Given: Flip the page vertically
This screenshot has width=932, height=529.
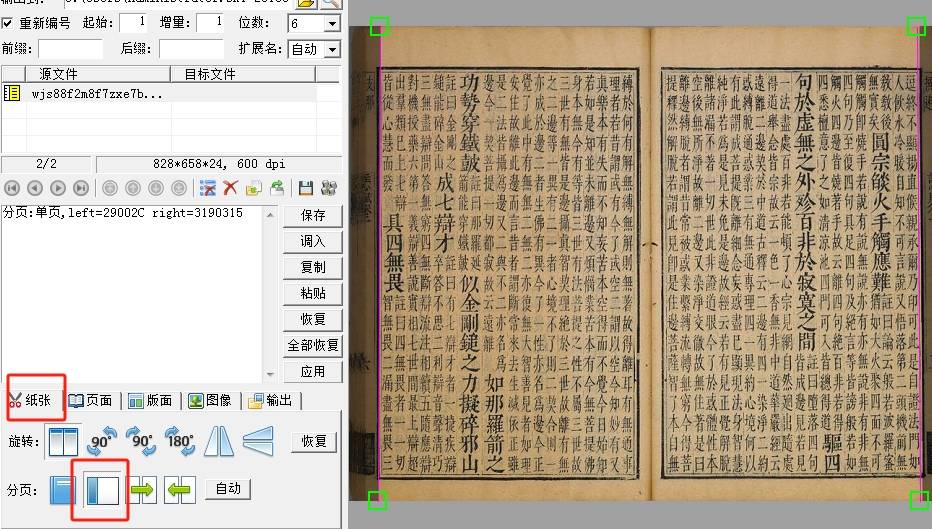Looking at the screenshot, I should [x=257, y=441].
